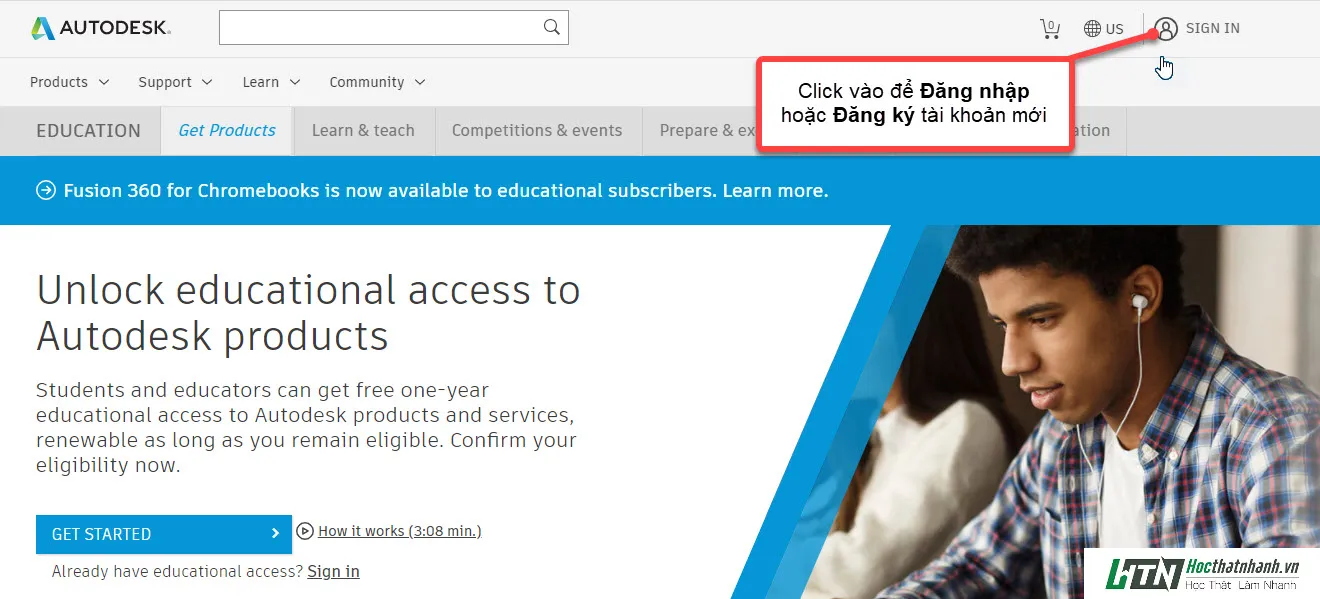The image size is (1320, 599).
Task: Open the shopping cart icon
Action: 1050,28
